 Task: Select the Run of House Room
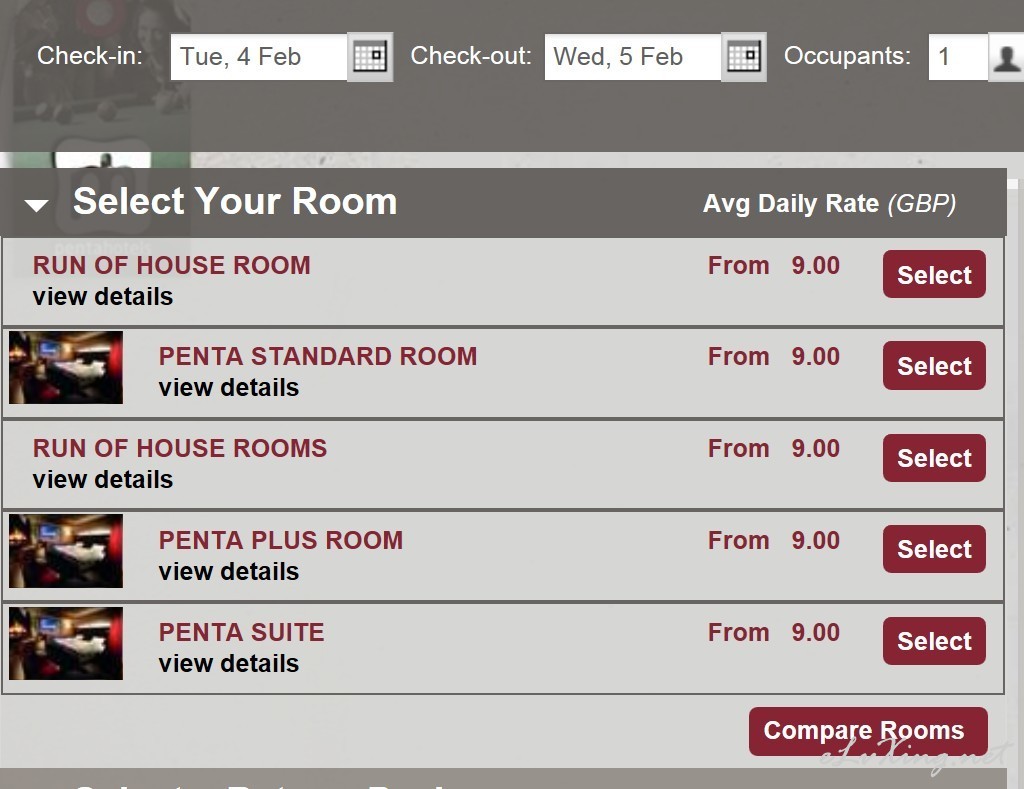pyautogui.click(x=934, y=274)
